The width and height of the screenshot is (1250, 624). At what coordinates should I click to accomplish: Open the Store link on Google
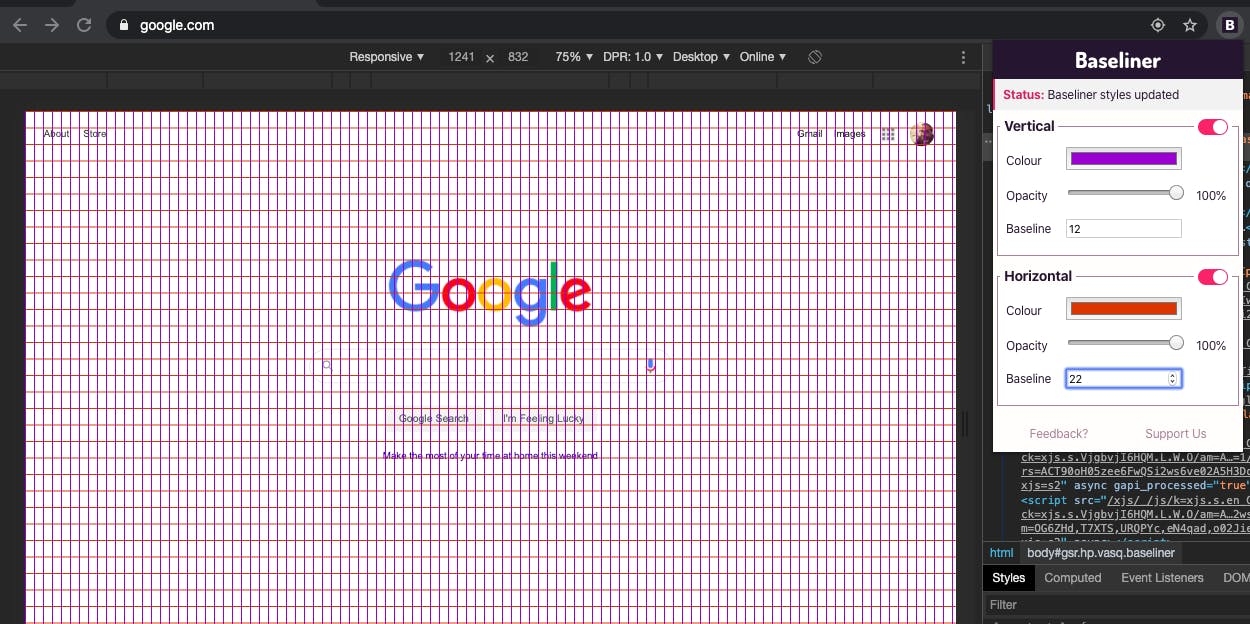tap(95, 134)
